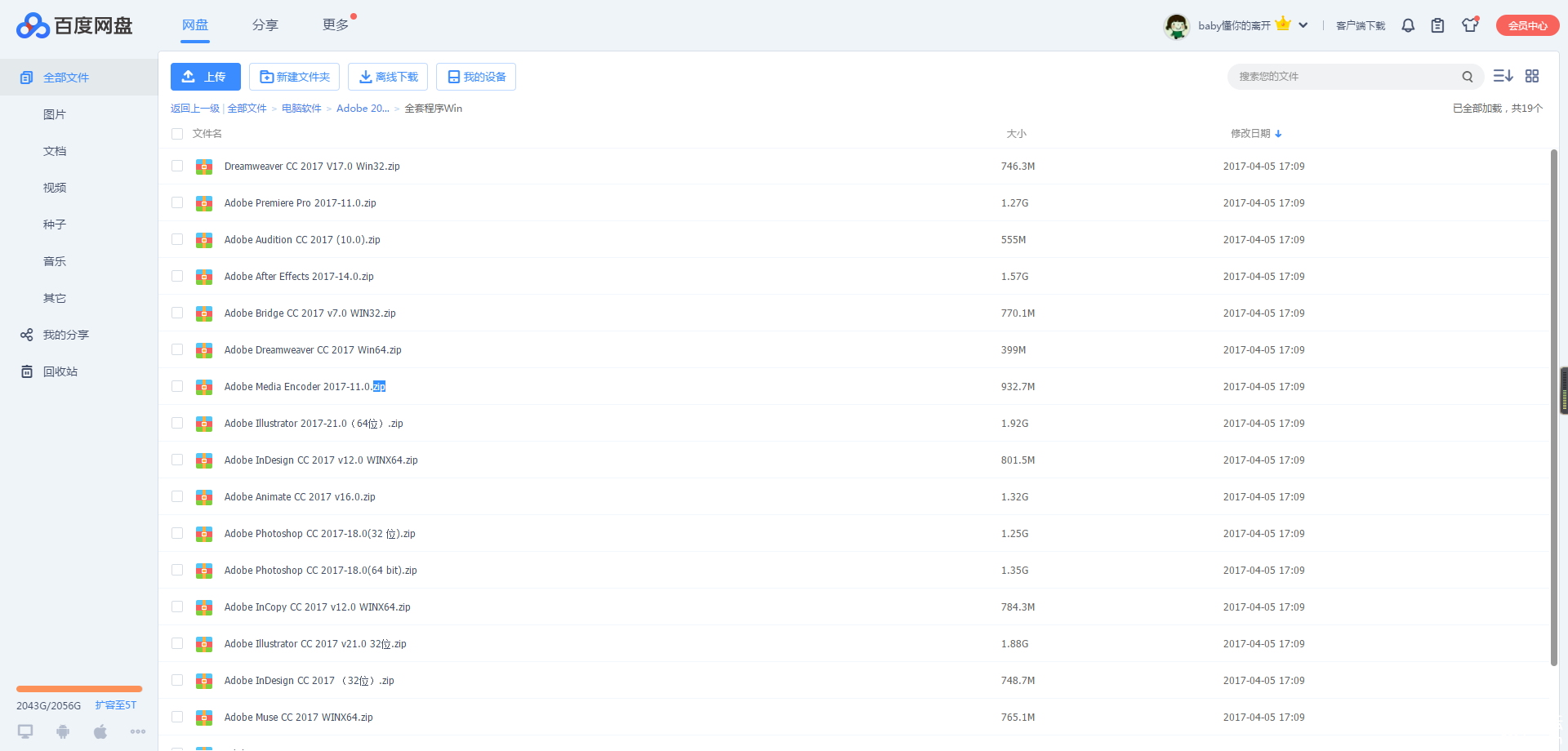Click the search magnifier icon
This screenshot has width=1568, height=751.
point(1468,77)
